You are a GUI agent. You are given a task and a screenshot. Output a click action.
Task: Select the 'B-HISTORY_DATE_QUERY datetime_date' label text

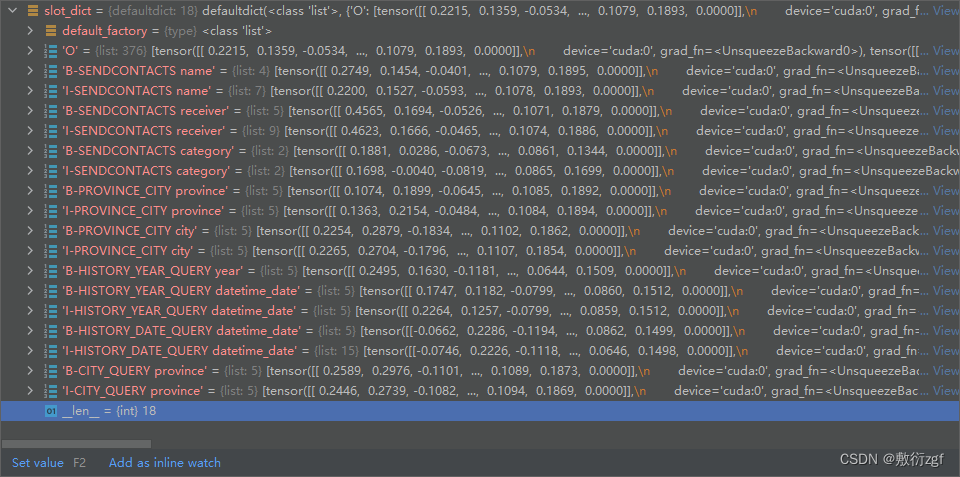(x=181, y=331)
